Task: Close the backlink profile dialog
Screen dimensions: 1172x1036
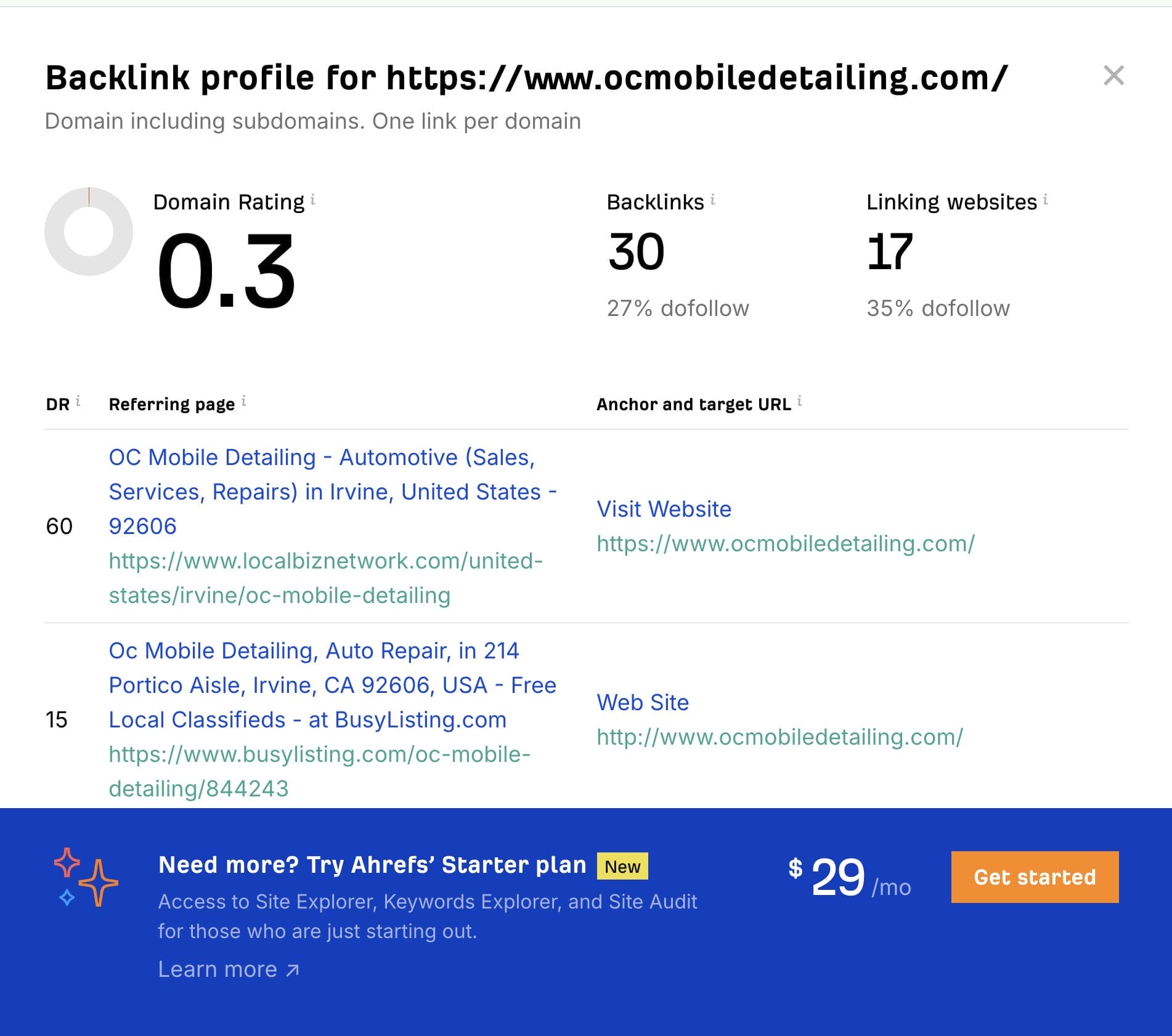Action: tap(1114, 76)
